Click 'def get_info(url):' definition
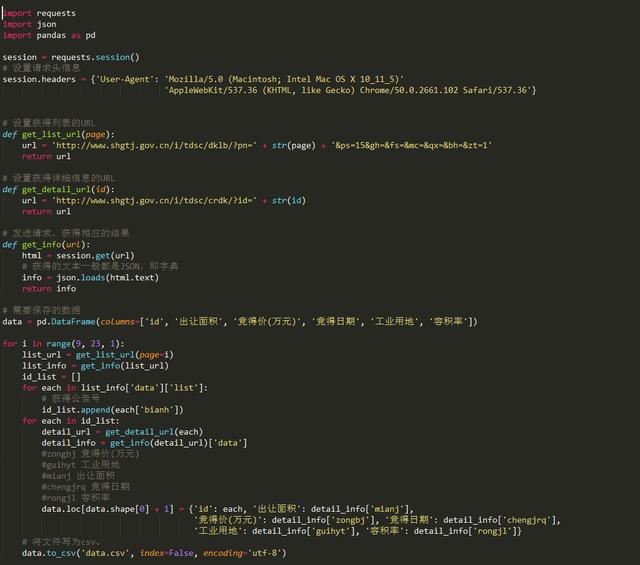 [46, 245]
